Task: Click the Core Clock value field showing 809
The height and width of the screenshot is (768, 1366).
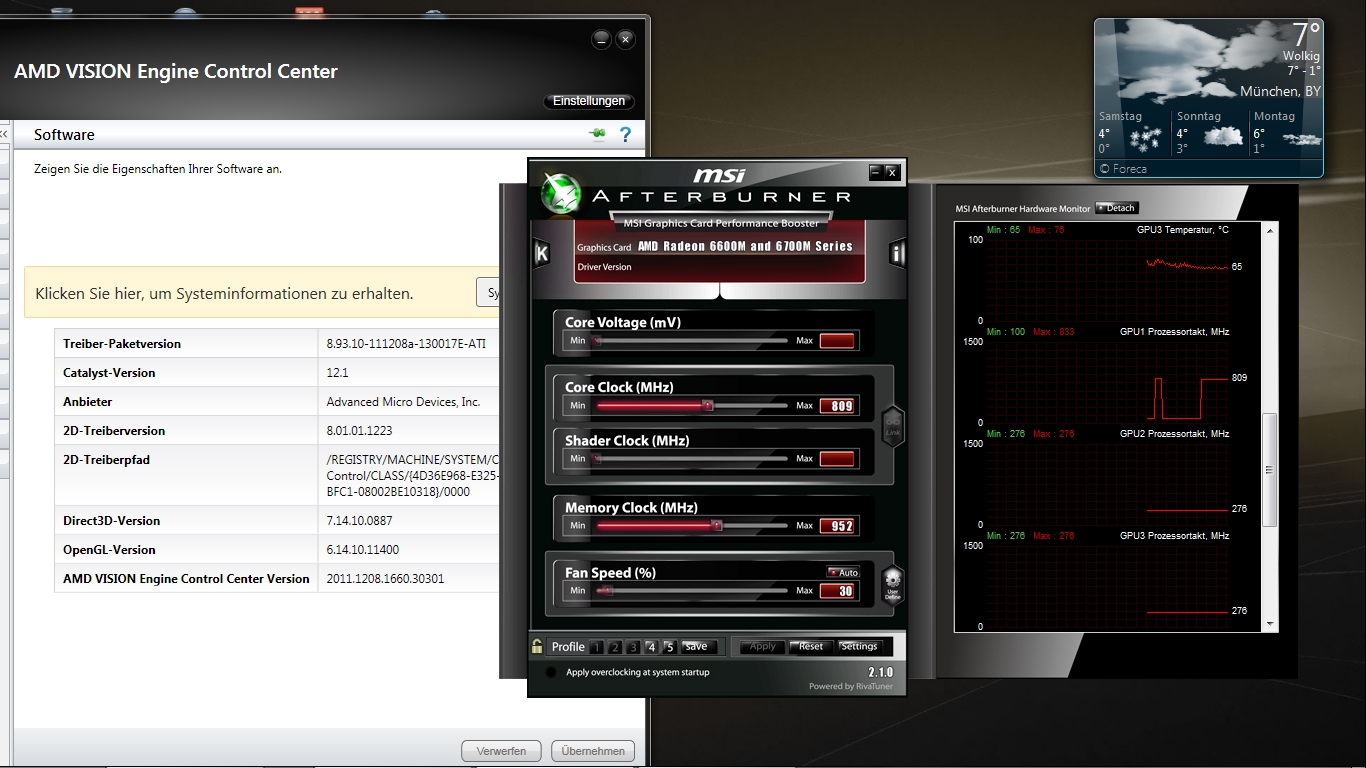Action: pyautogui.click(x=837, y=406)
